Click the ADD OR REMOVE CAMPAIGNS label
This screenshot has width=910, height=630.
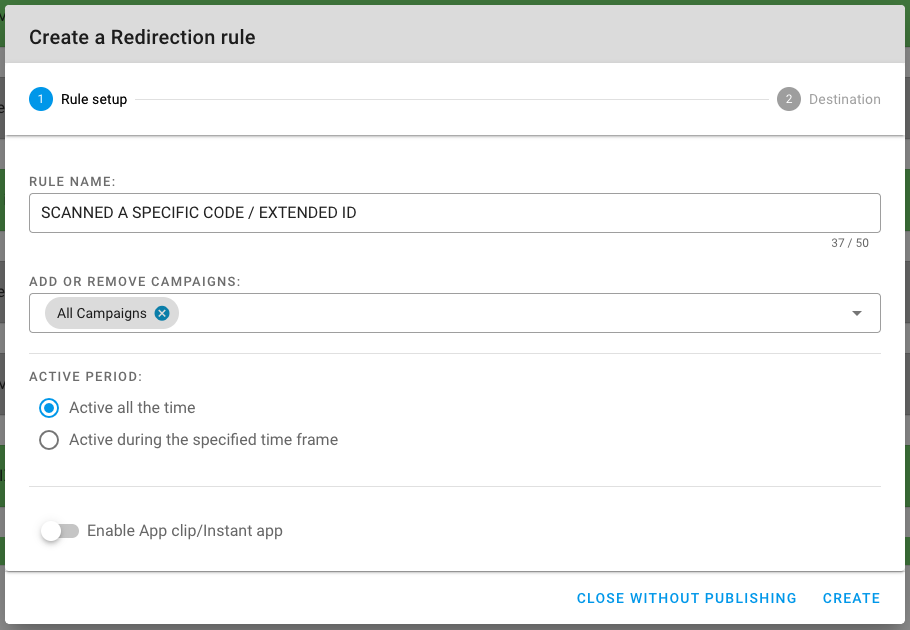(134, 282)
